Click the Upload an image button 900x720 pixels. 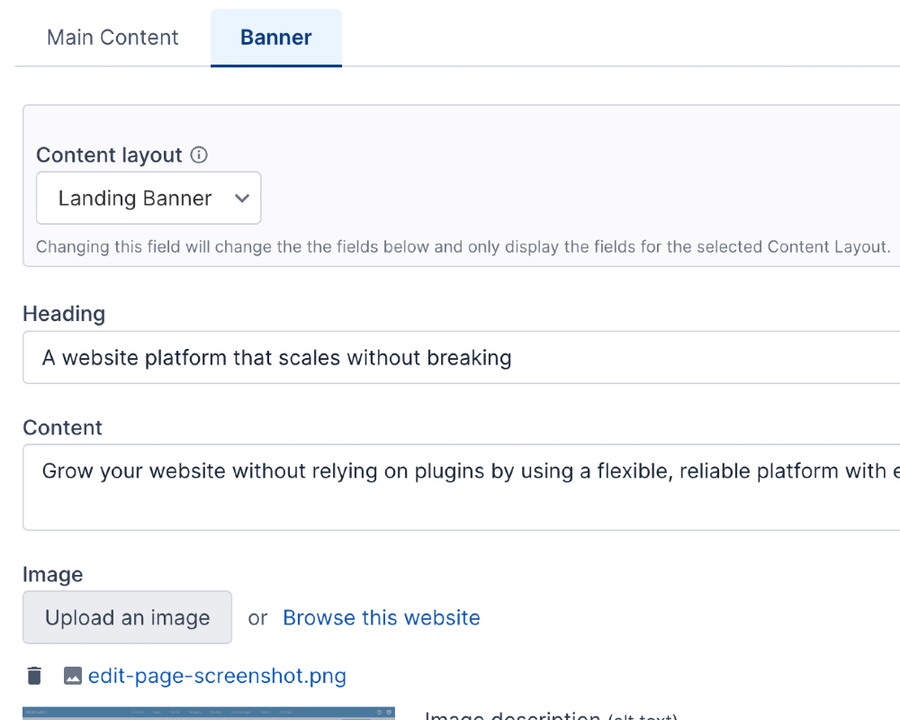click(x=127, y=617)
